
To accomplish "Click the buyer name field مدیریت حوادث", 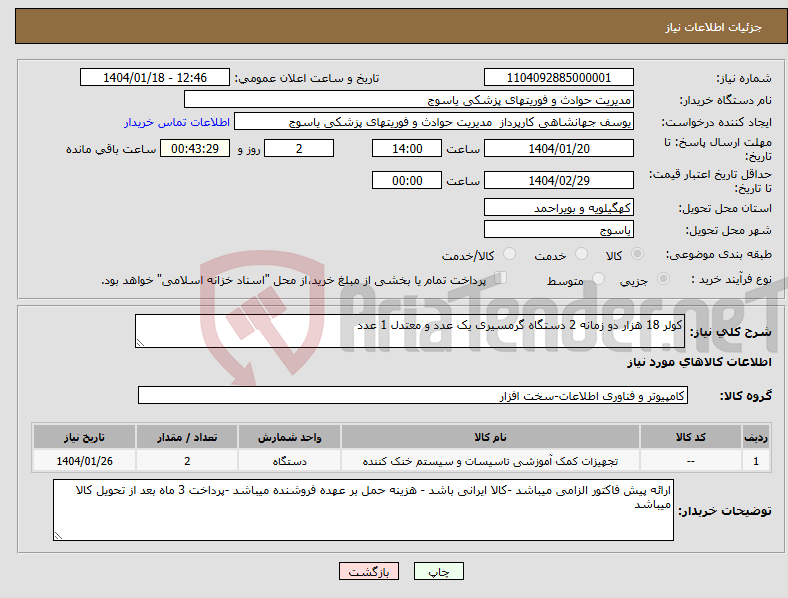I will [409, 99].
